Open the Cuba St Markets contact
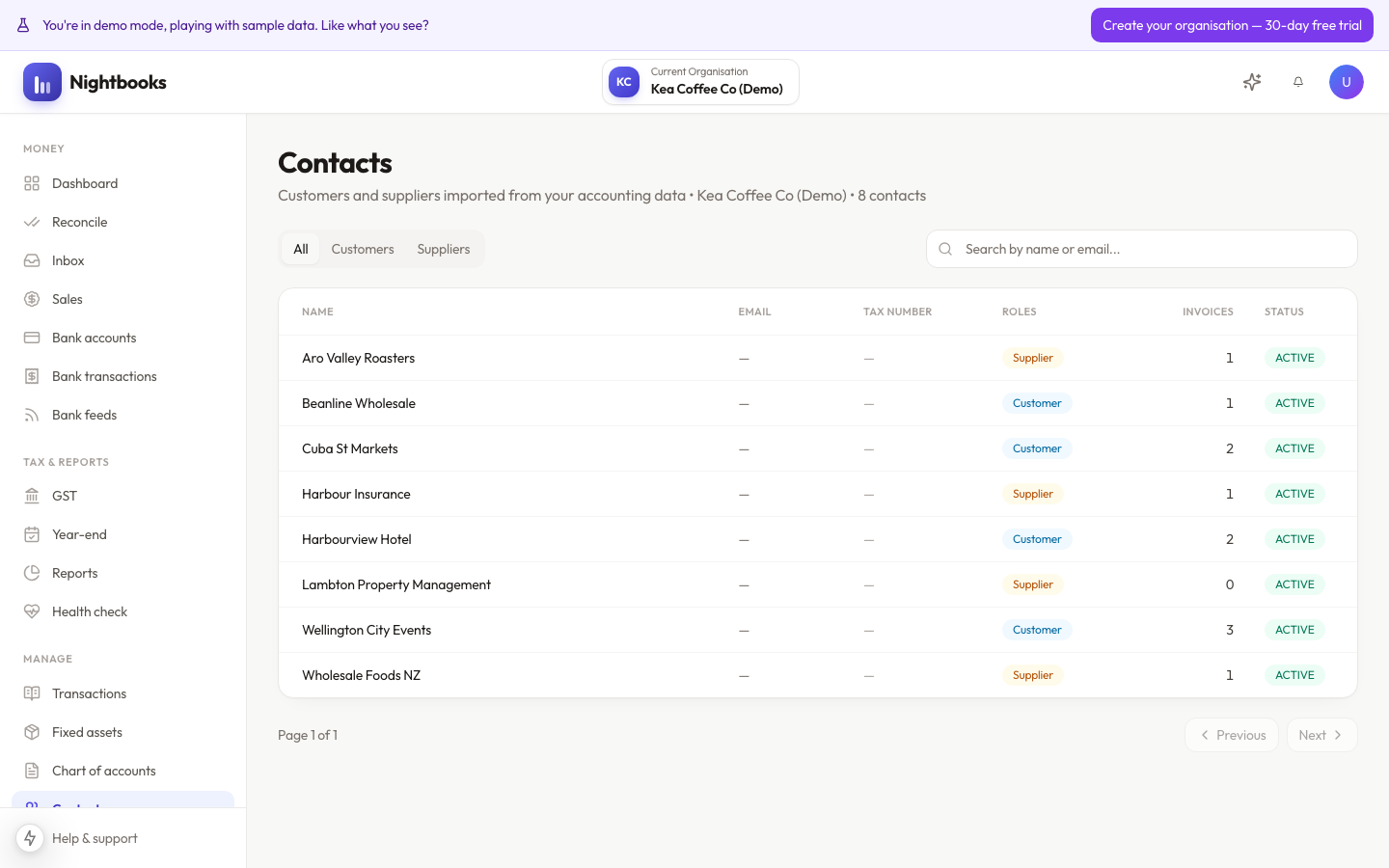The image size is (1389, 868). [x=818, y=448]
